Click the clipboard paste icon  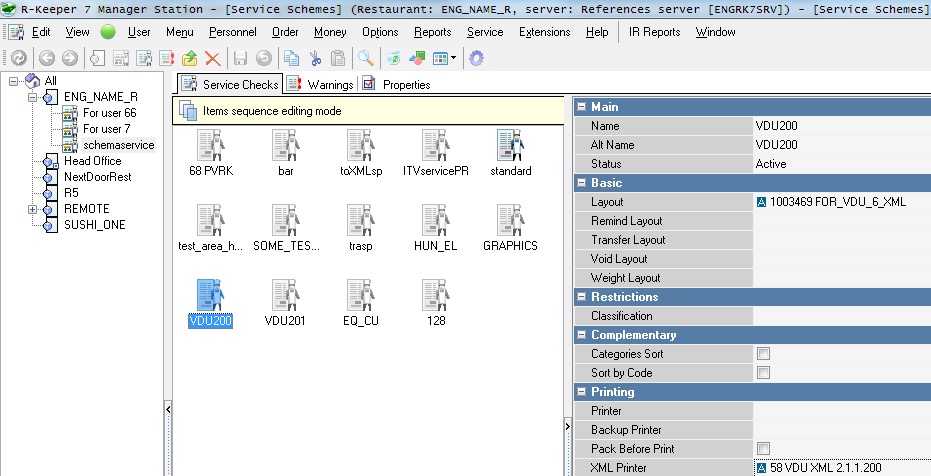tap(338, 58)
